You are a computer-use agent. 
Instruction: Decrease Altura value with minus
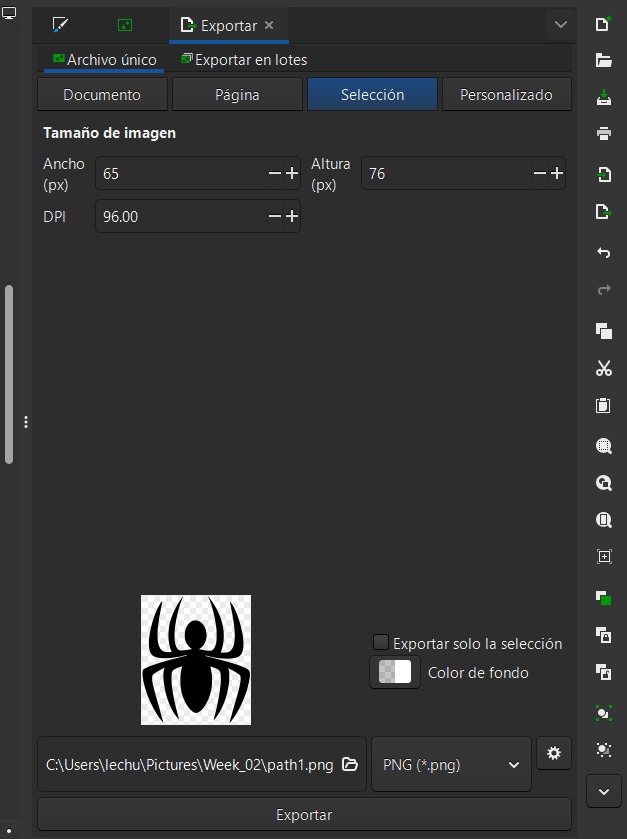point(540,173)
